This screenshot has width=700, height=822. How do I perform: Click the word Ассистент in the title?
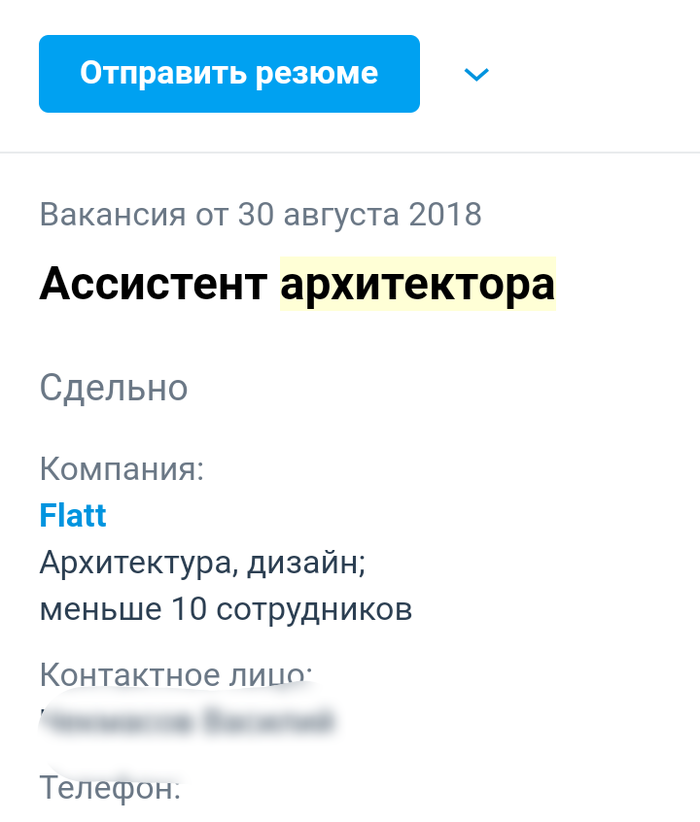click(x=153, y=285)
